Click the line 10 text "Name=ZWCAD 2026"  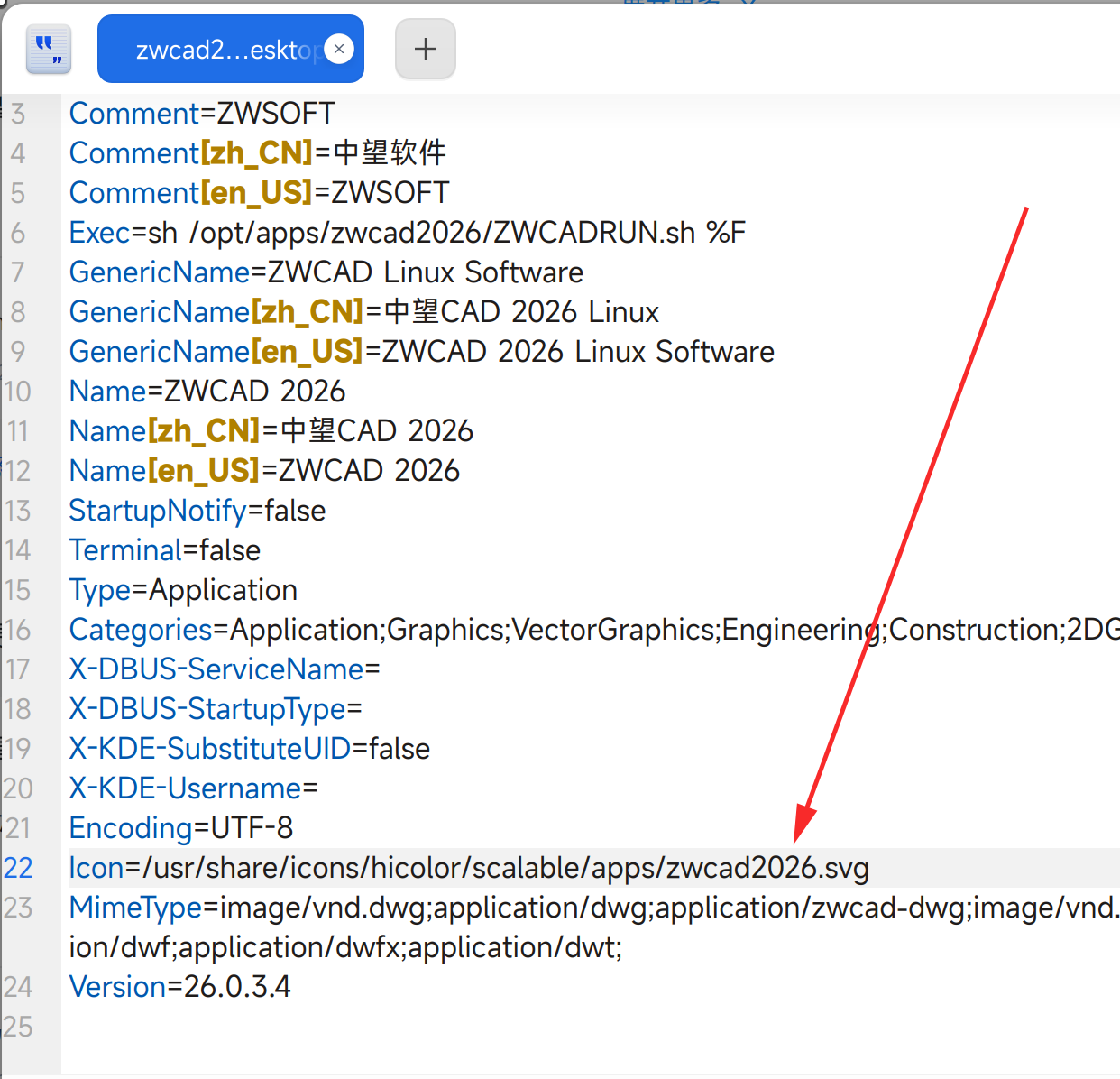coord(207,392)
